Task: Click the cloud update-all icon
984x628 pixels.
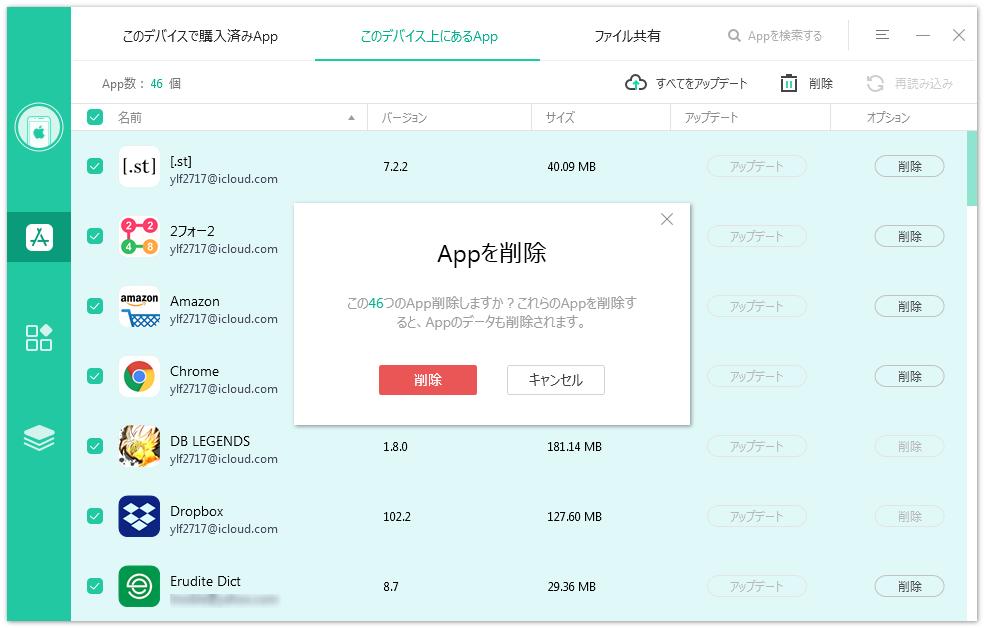Action: pos(636,83)
